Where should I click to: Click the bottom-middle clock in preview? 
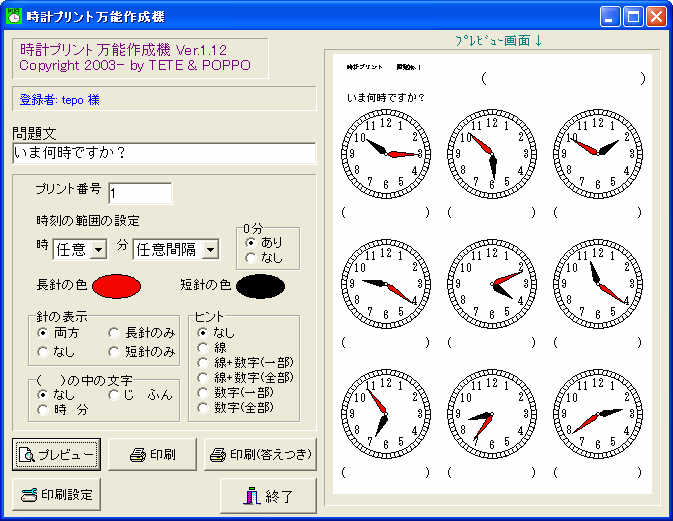(492, 414)
